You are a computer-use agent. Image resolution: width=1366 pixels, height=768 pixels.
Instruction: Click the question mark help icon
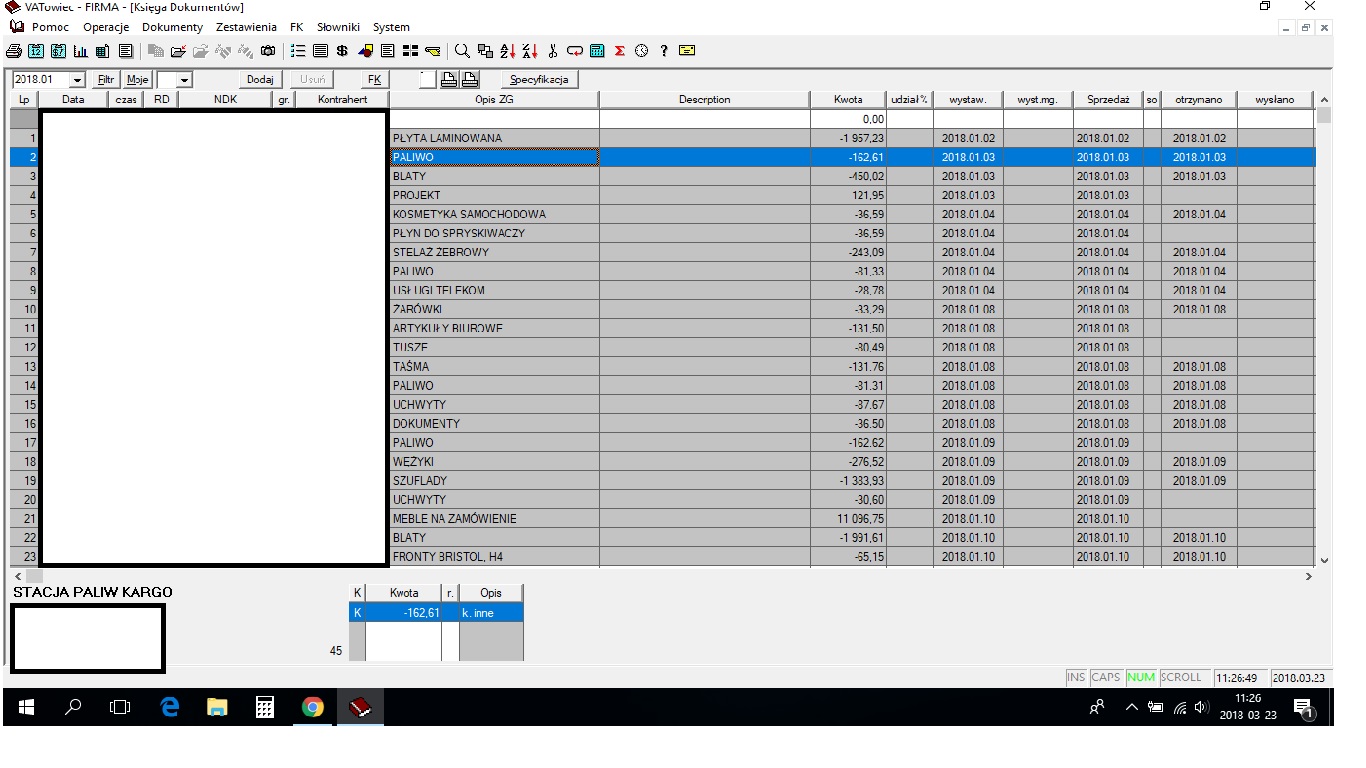coord(664,51)
